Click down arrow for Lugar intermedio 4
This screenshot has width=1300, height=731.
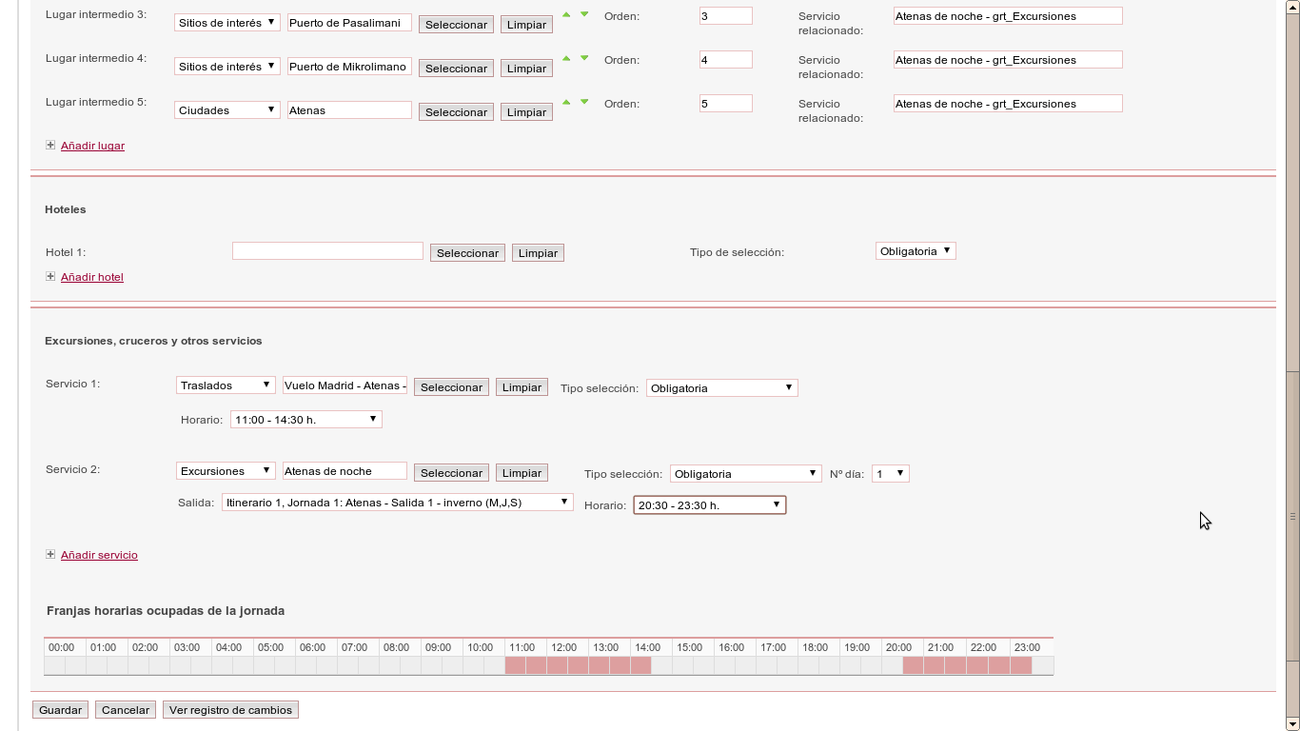click(583, 56)
